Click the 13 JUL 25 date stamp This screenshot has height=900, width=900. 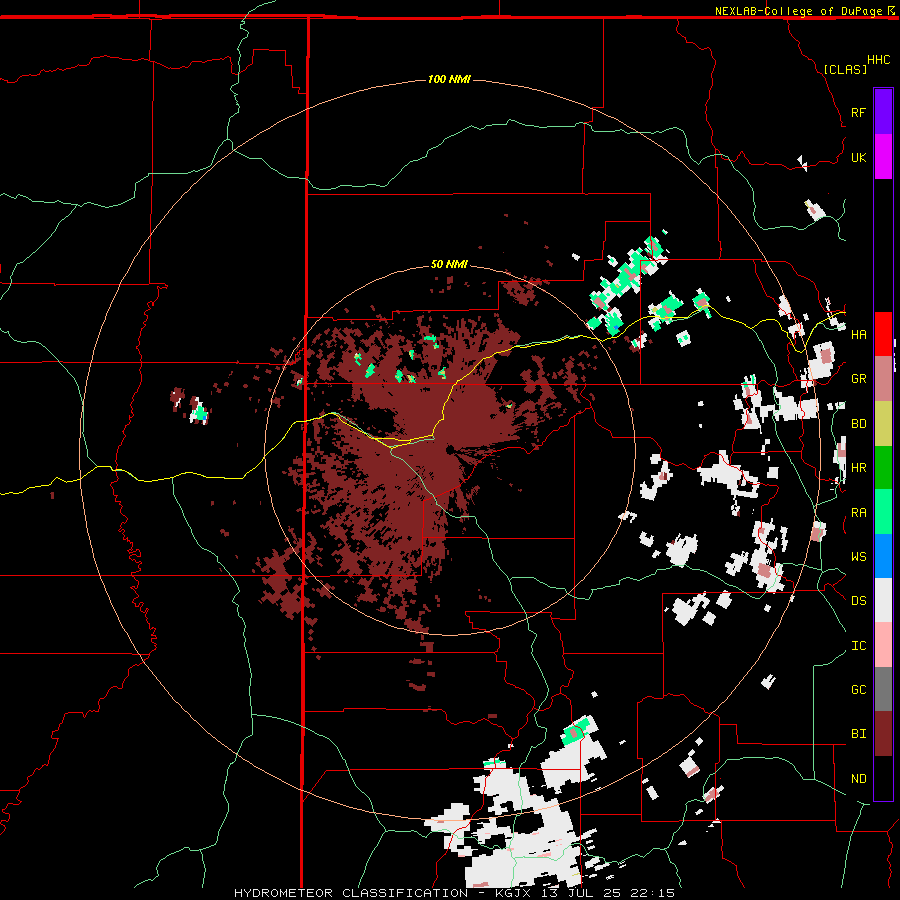pyautogui.click(x=585, y=893)
